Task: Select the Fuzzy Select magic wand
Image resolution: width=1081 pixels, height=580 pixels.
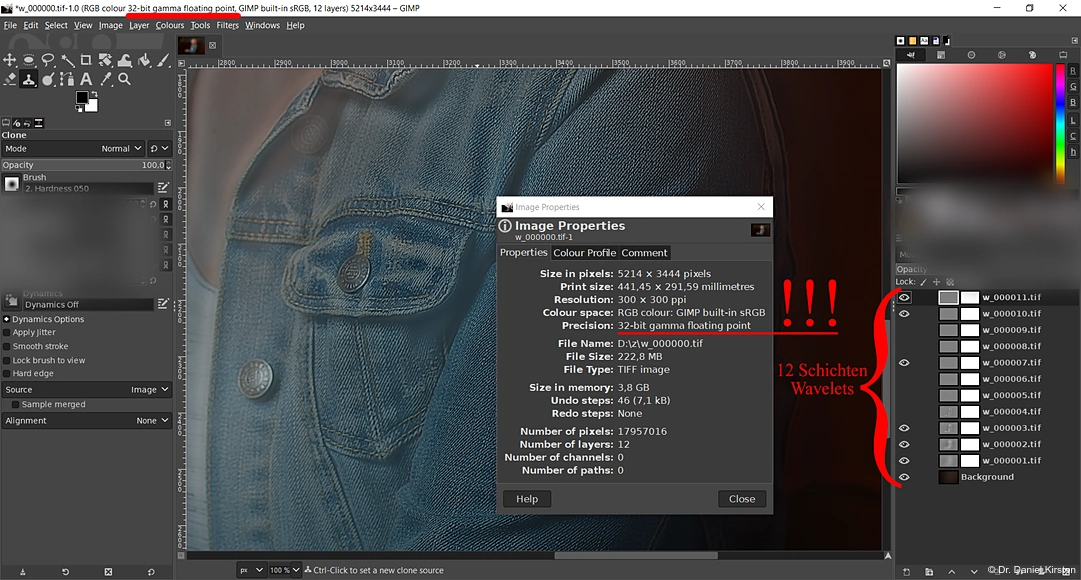Action: pyautogui.click(x=68, y=61)
